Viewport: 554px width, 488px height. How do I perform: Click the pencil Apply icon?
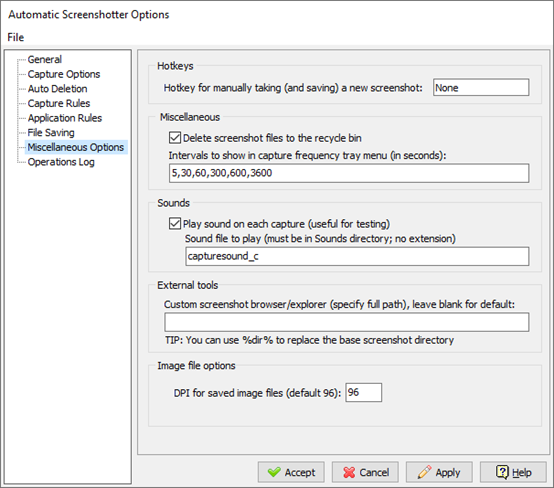[x=424, y=472]
